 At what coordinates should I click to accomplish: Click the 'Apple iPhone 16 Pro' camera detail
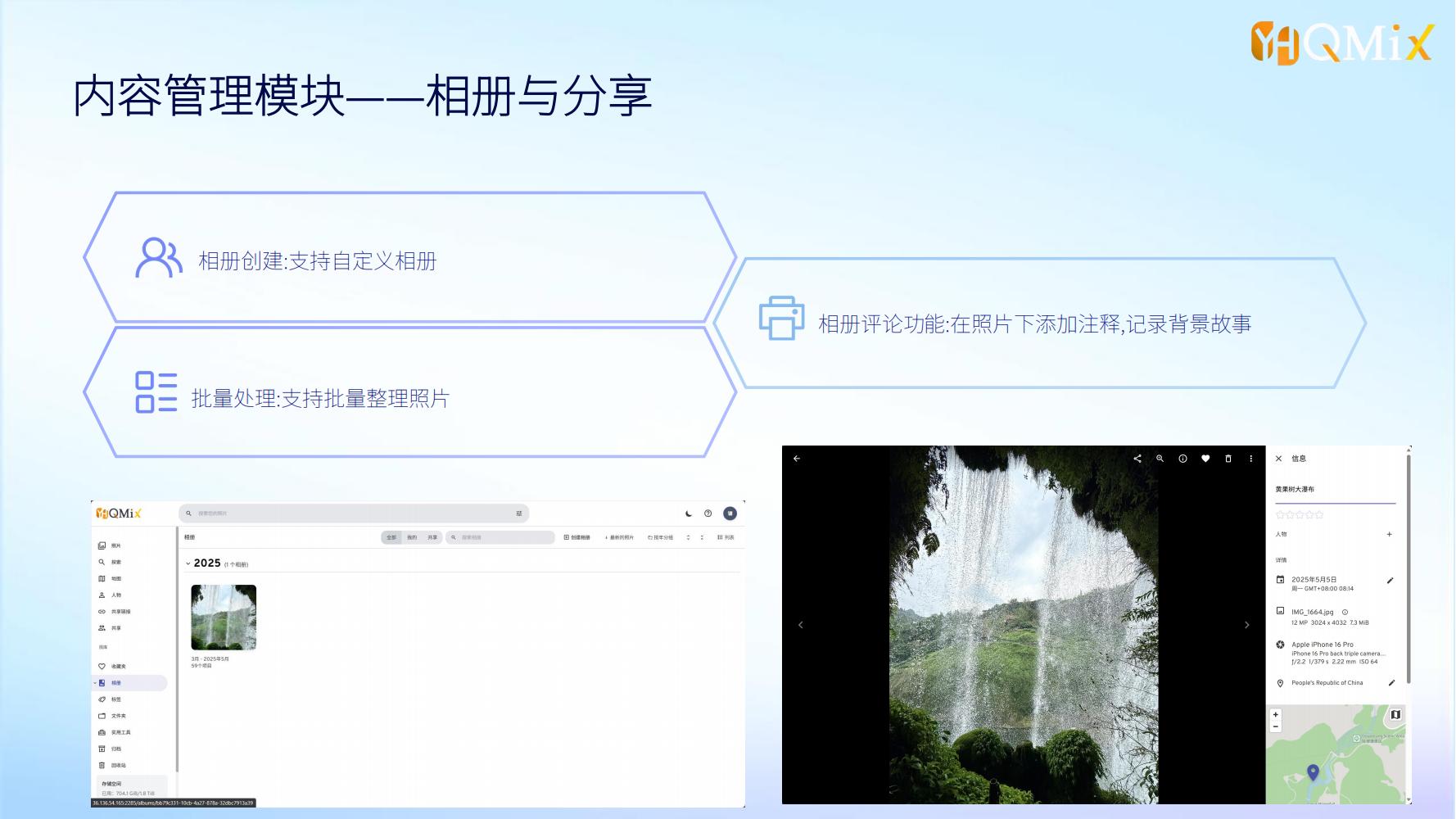point(1323,645)
